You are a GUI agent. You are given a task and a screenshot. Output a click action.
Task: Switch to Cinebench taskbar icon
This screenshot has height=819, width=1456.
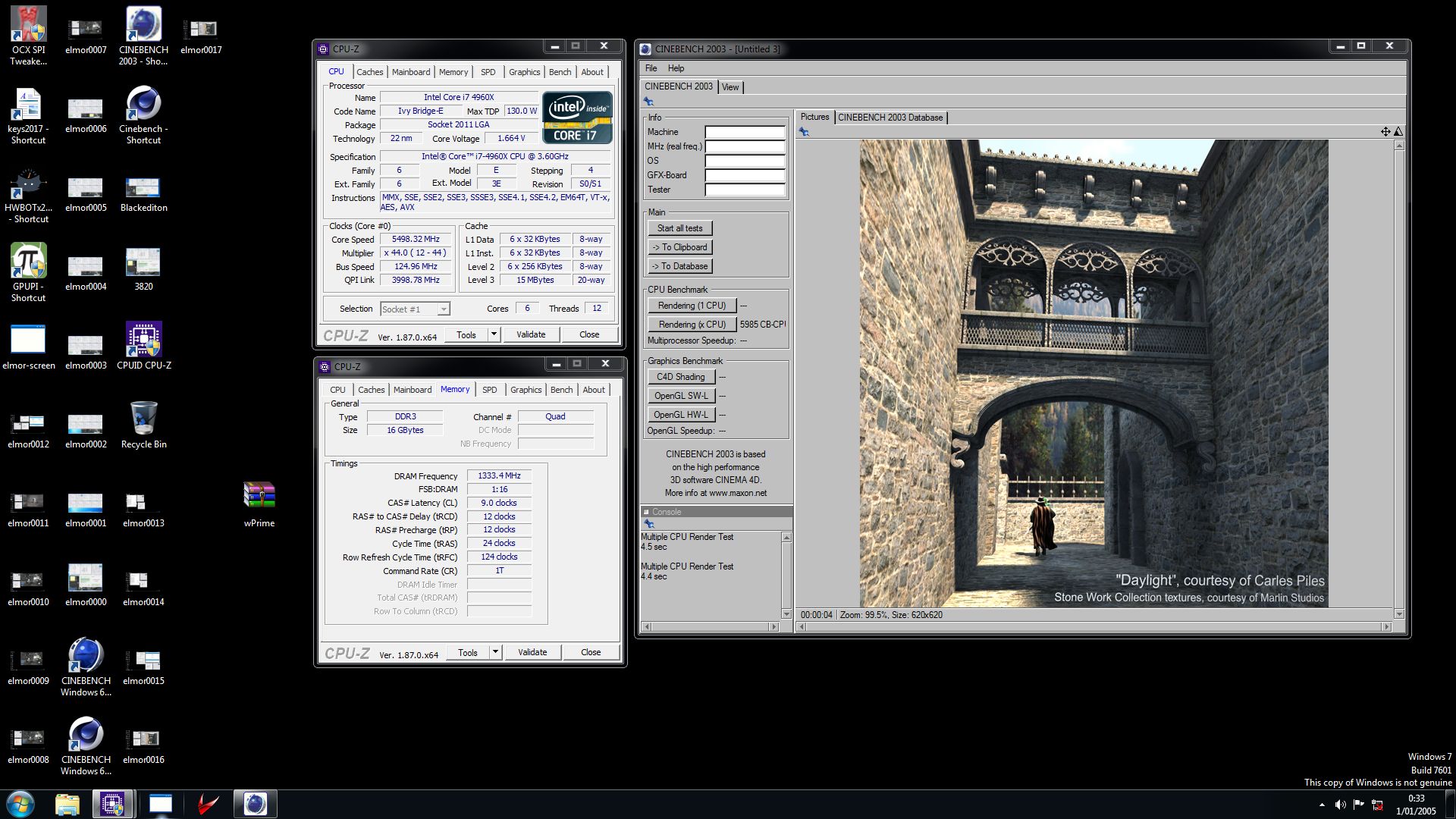click(x=255, y=804)
